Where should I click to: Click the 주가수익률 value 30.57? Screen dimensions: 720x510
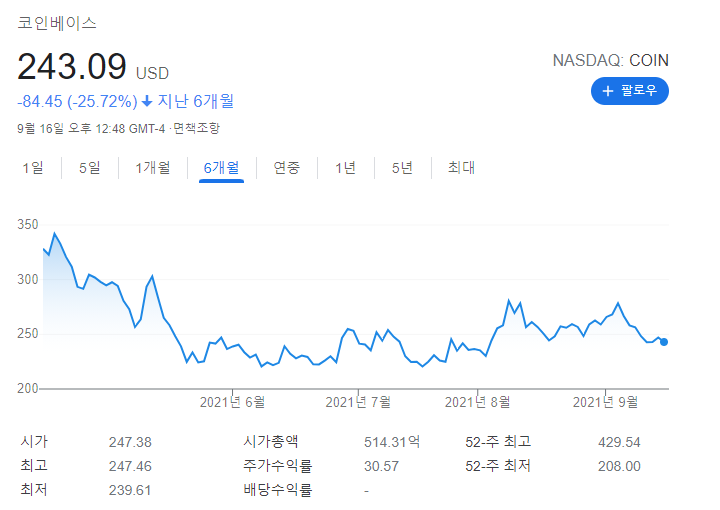click(381, 466)
